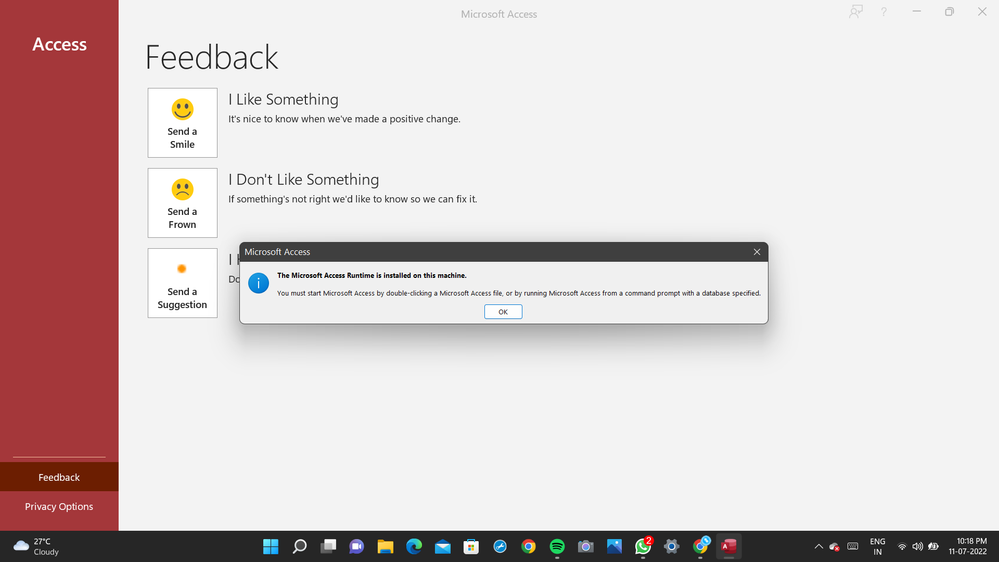
Task: Click the Access icon in the taskbar
Action: (x=729, y=546)
